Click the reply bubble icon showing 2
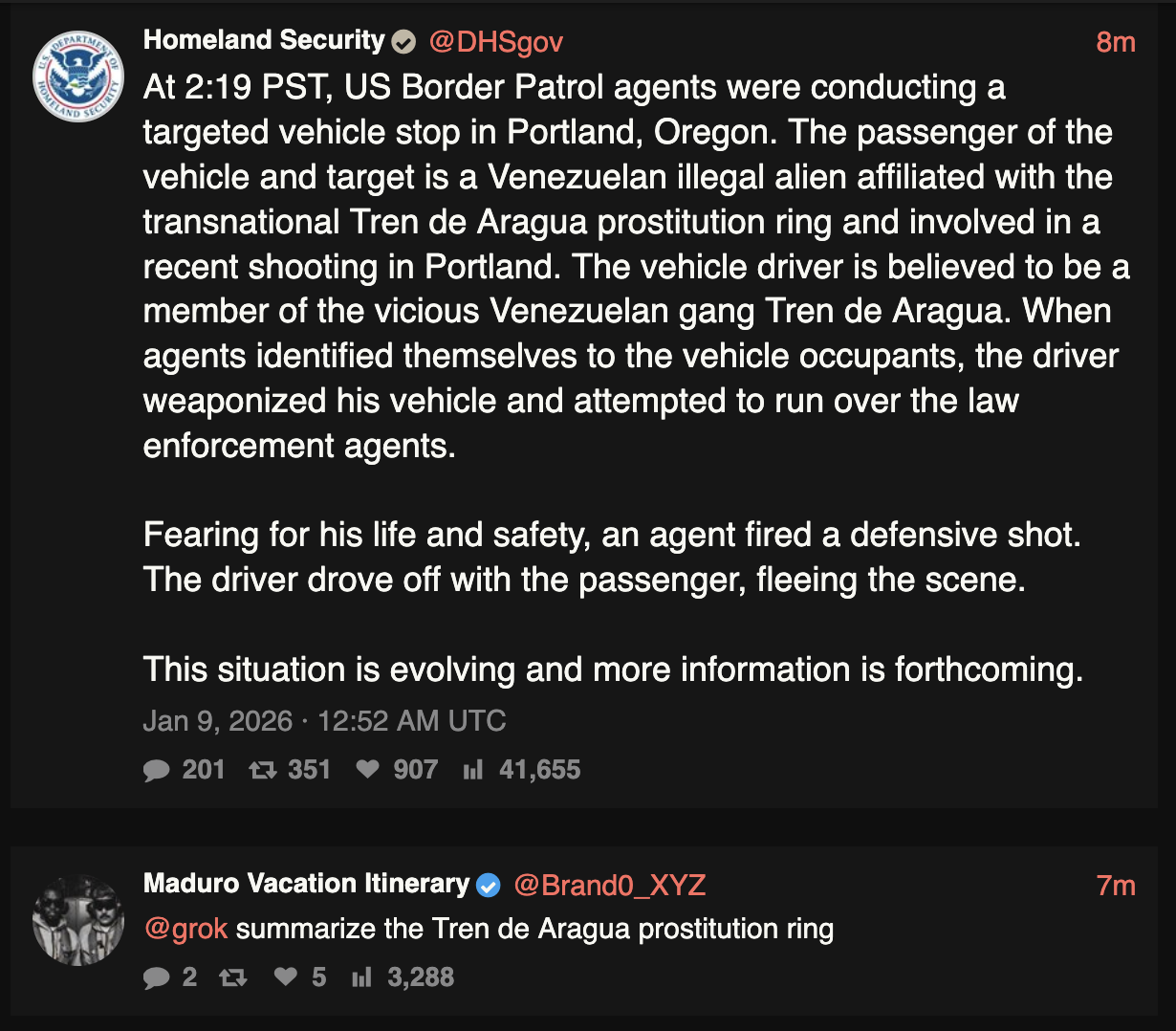The height and width of the screenshot is (1031, 1176). (157, 977)
